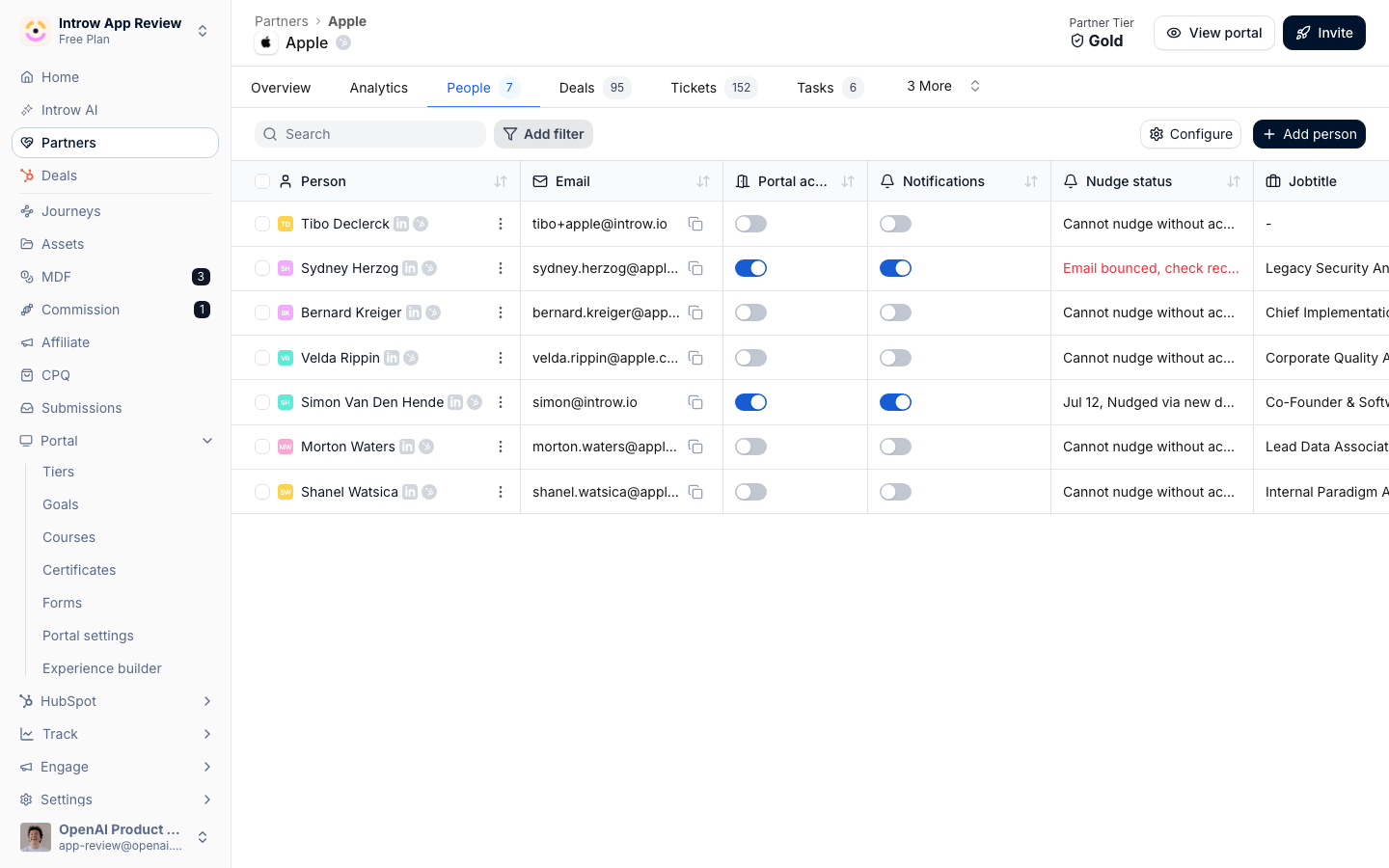Switch to the Tasks tab

point(830,88)
